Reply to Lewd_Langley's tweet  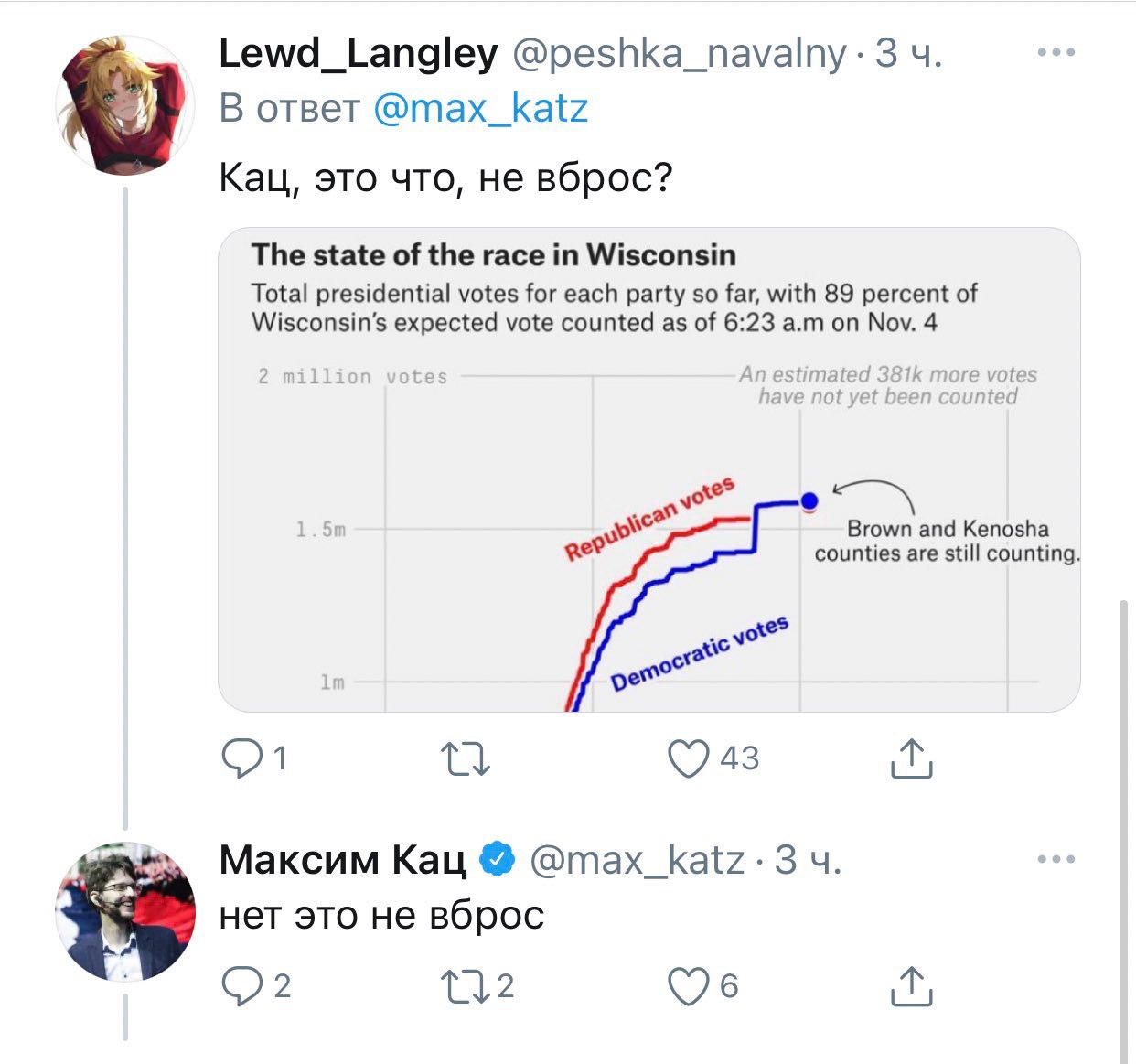coord(242,758)
